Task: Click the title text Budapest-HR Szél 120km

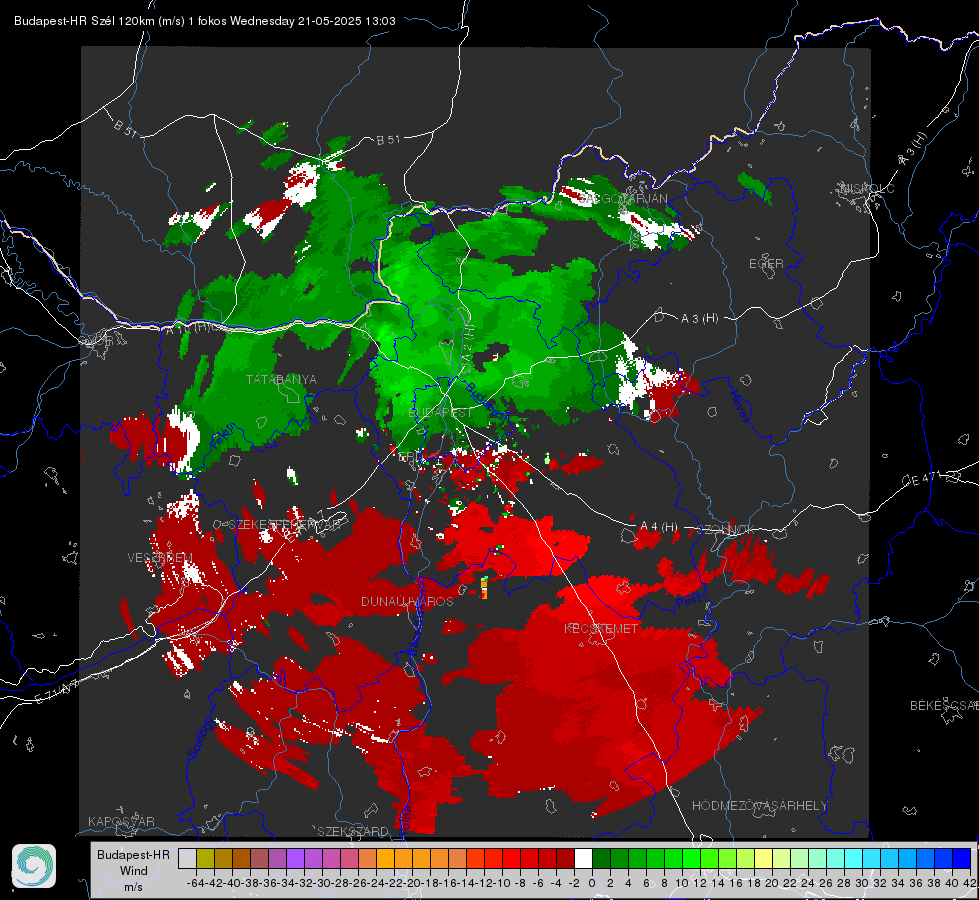Action: click(84, 21)
